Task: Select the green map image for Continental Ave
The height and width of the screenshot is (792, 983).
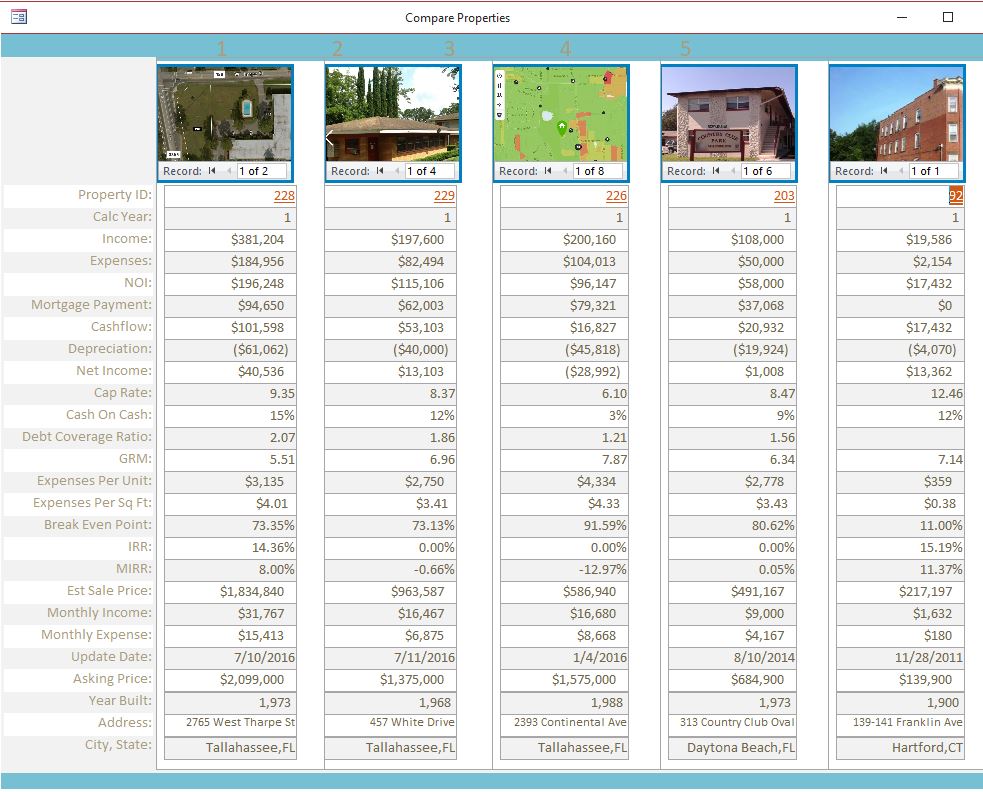Action: 561,114
